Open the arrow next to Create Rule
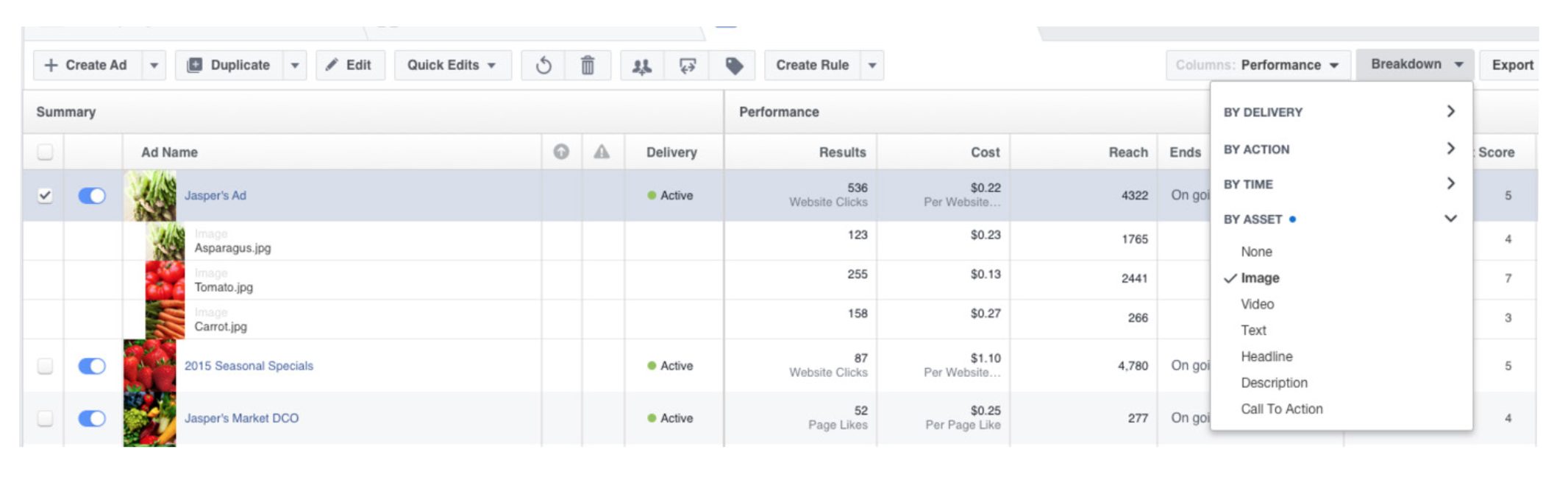The width and height of the screenshot is (1568, 480). pos(872,66)
